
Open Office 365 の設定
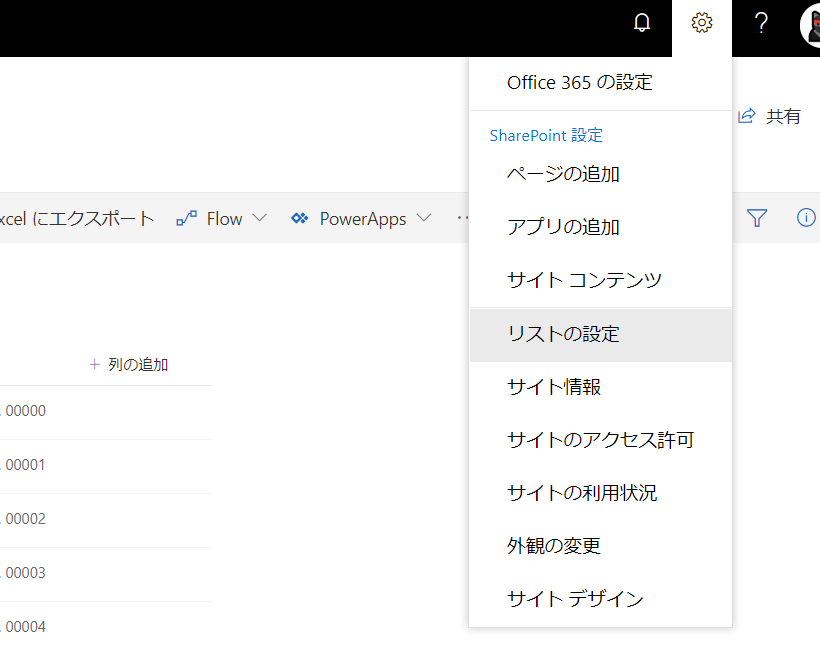[x=579, y=82]
